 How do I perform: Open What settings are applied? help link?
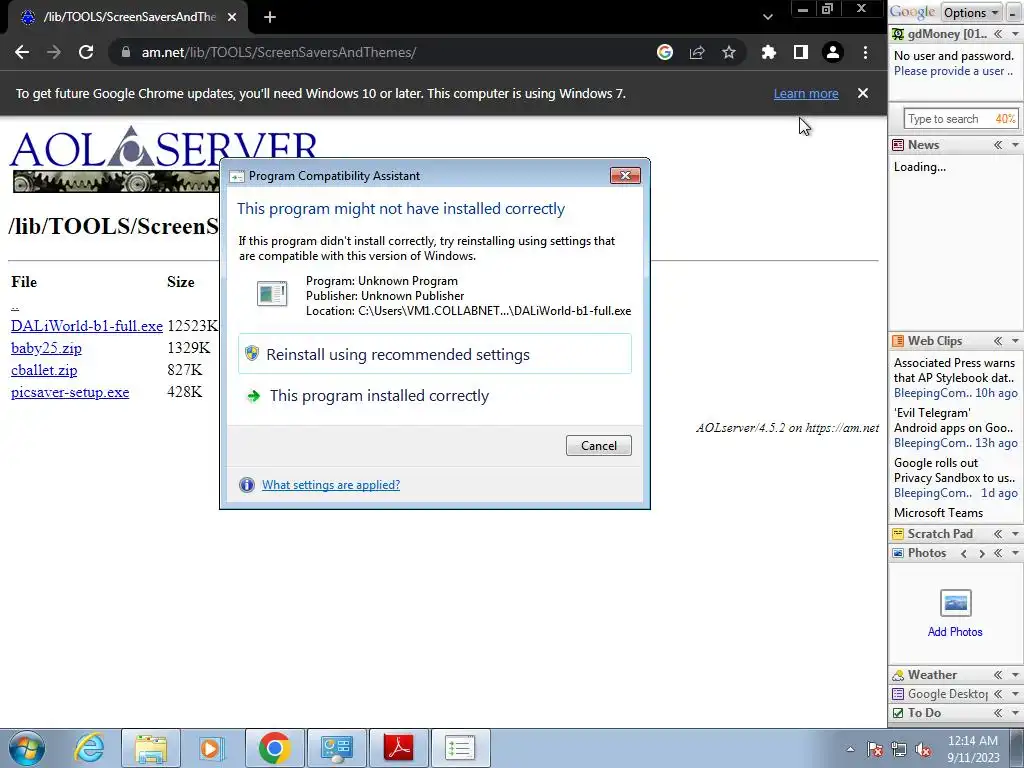click(x=331, y=485)
